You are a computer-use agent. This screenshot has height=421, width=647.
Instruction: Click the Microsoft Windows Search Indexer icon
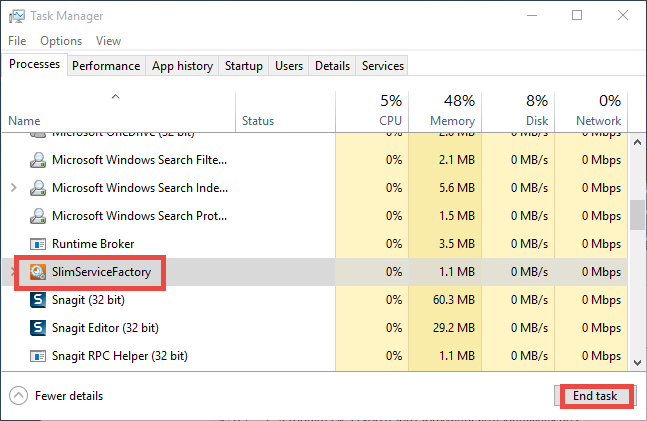click(x=38, y=188)
